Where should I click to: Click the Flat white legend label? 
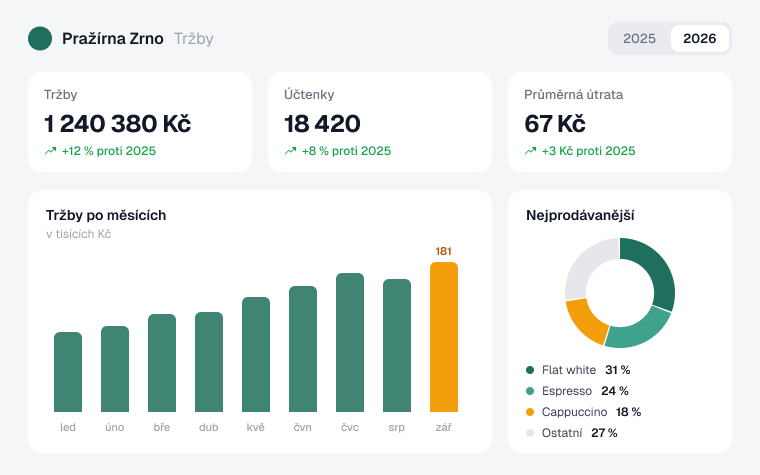(x=569, y=370)
